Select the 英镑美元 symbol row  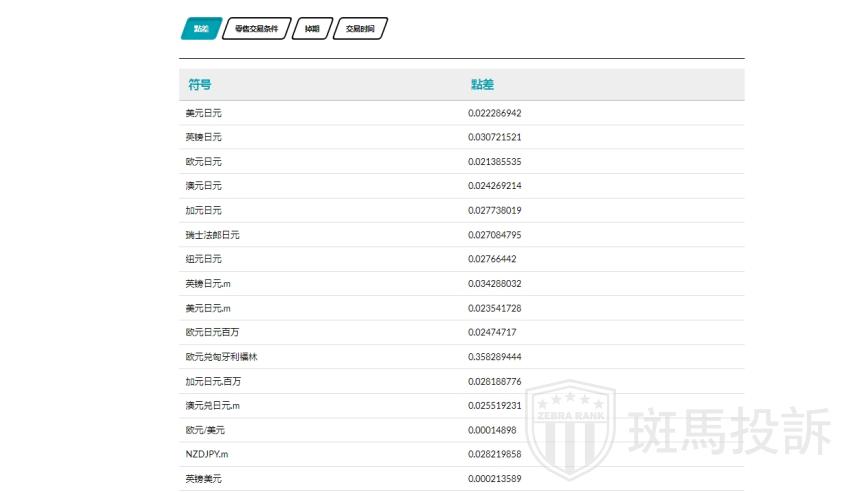[203, 479]
